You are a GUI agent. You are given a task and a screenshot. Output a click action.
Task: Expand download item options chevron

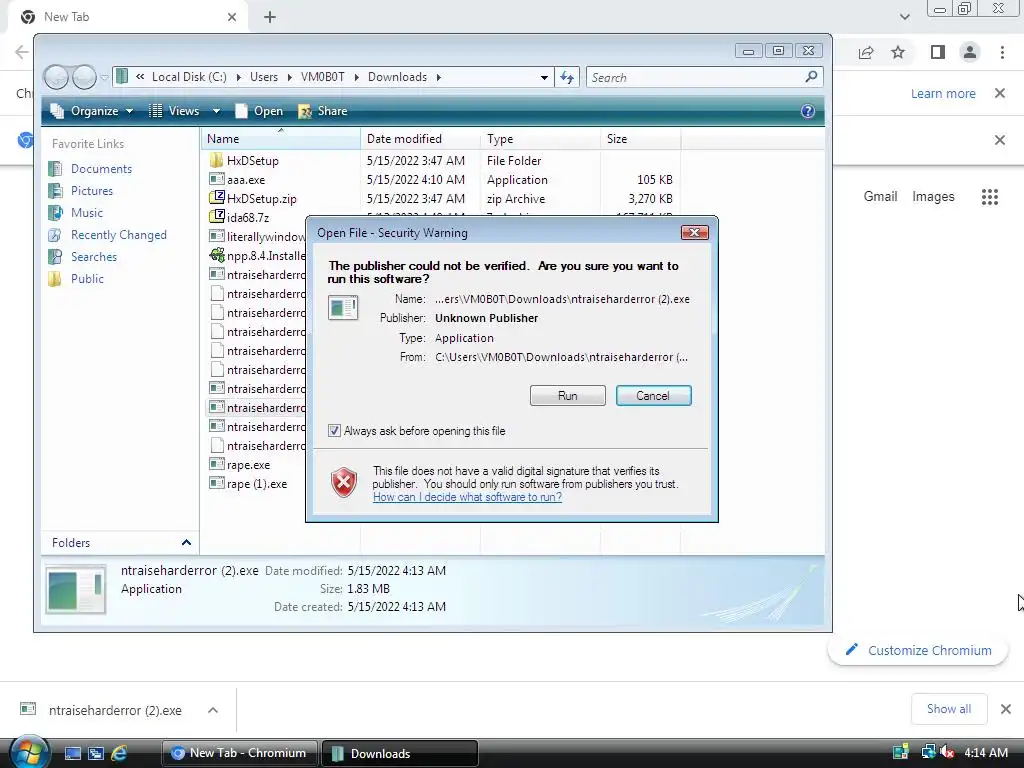click(213, 710)
